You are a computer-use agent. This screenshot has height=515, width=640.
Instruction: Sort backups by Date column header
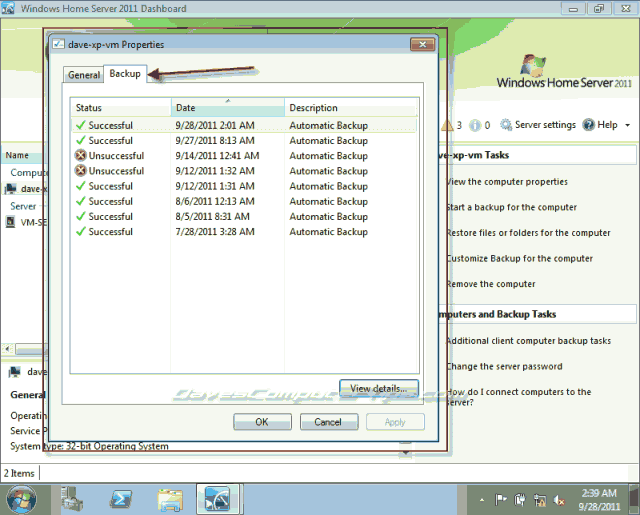point(228,108)
